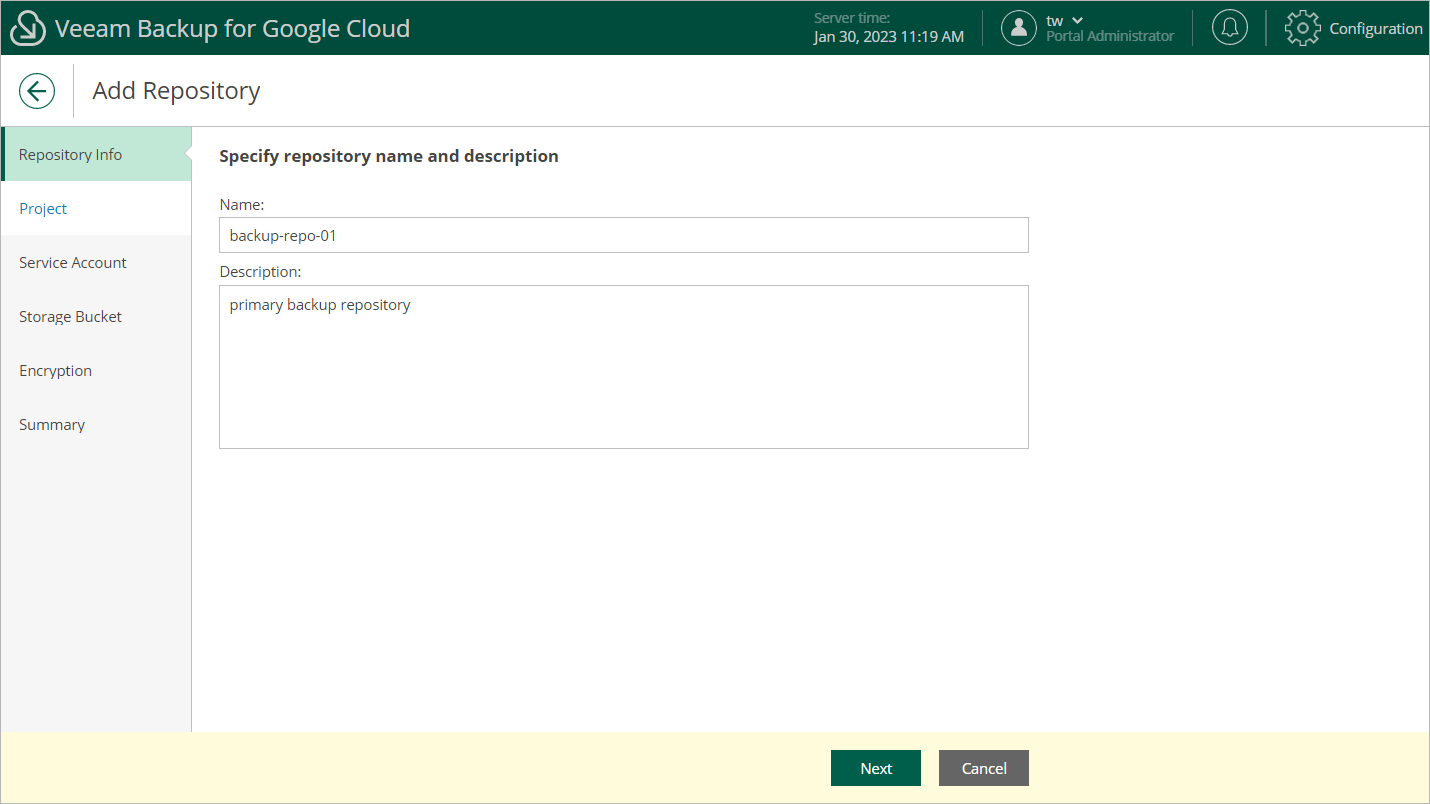The image size is (1430, 804).
Task: Focus the Name input field
Action: [624, 235]
